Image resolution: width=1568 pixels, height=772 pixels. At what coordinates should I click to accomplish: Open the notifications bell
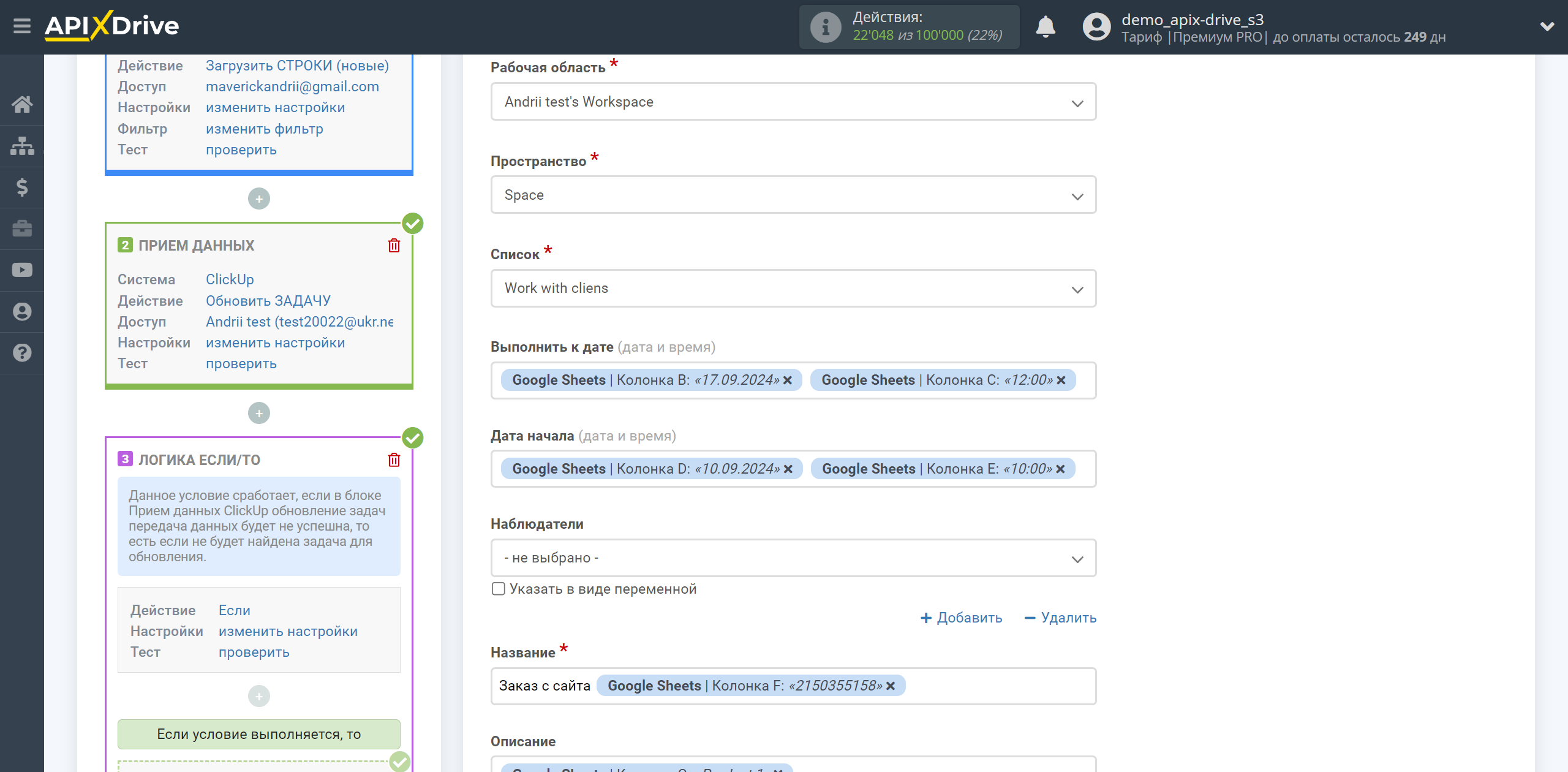[x=1046, y=26]
